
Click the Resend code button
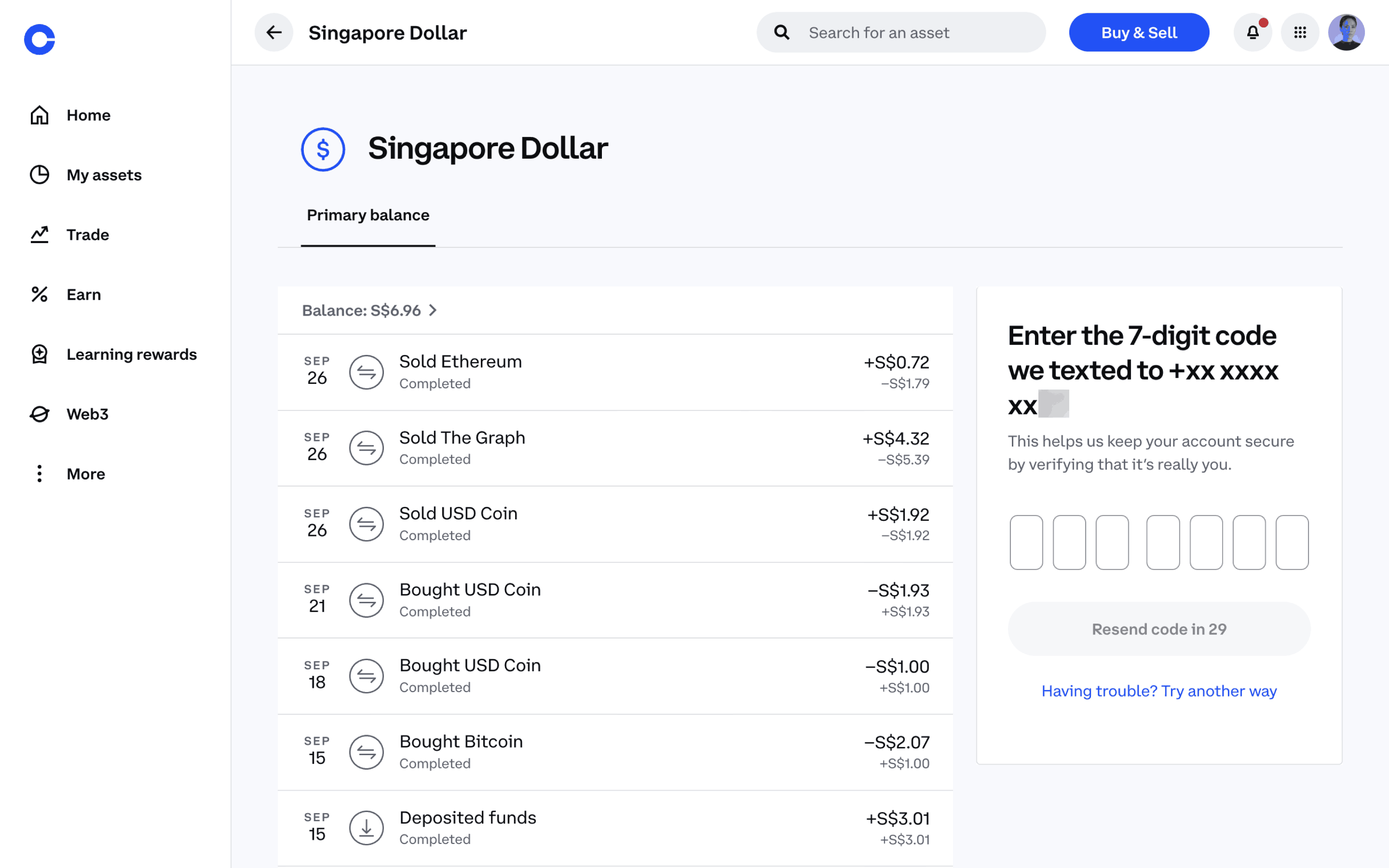pyautogui.click(x=1159, y=629)
